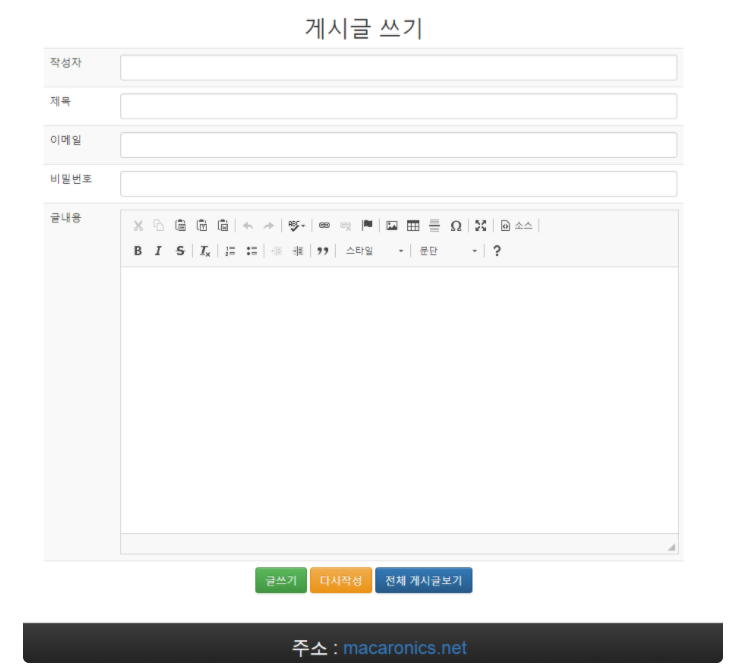Click the Unlink icon
The image size is (730, 671).
click(345, 226)
